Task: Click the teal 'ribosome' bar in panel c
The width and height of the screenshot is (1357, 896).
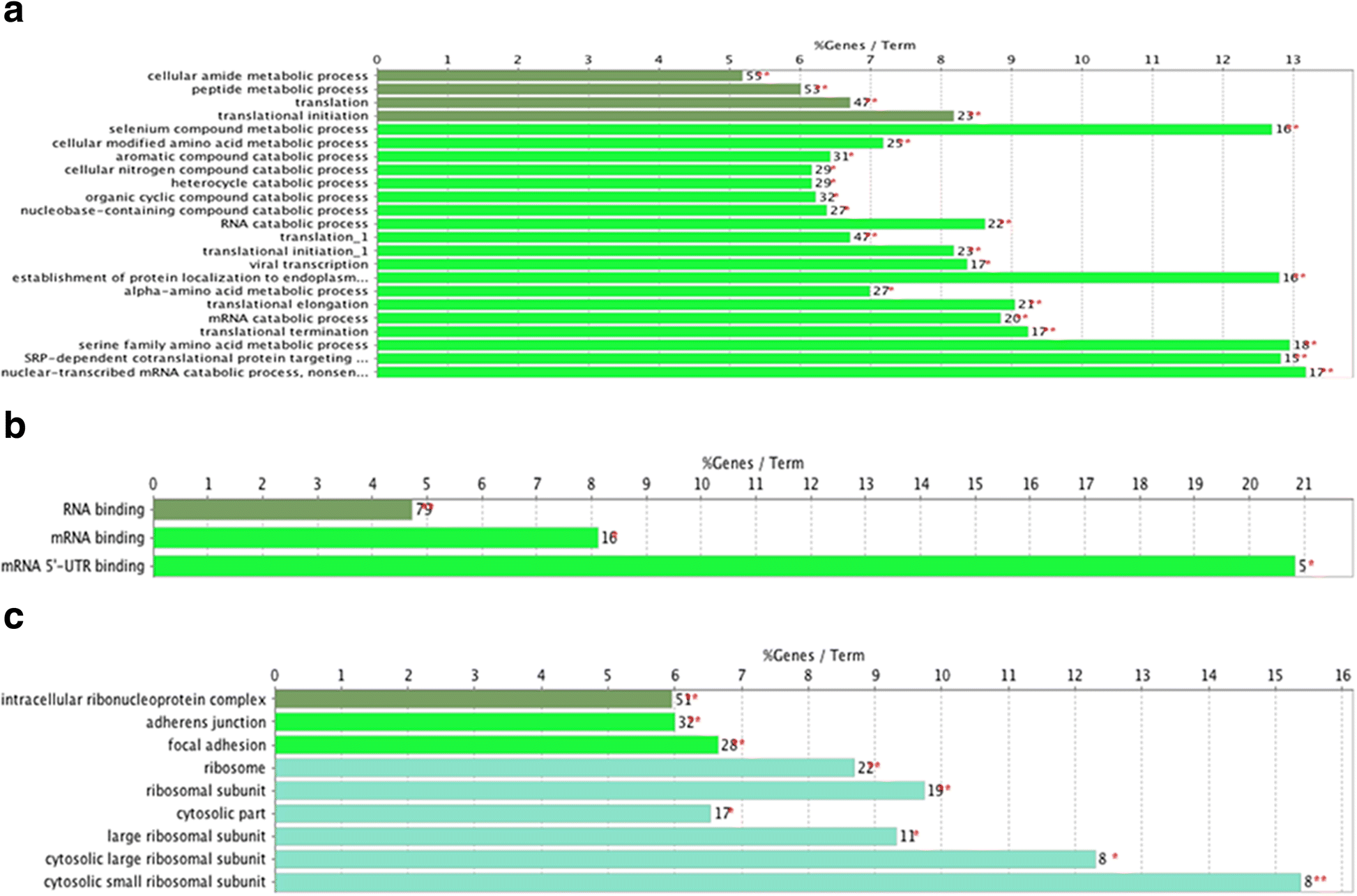Action: (x=565, y=768)
